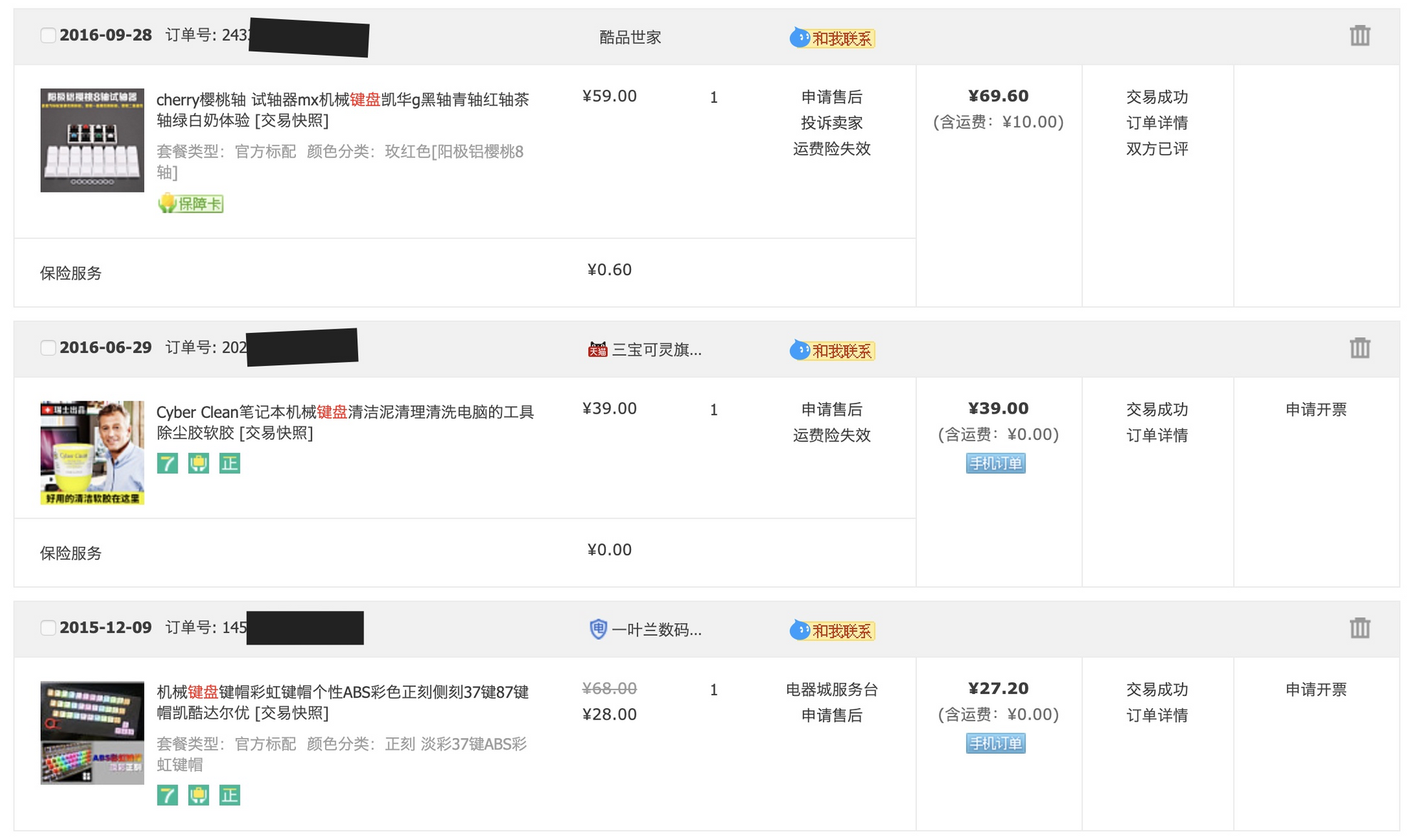Open 订单详情 for the cherry switch tester order
Viewport: 1426px width, 840px height.
click(1156, 123)
